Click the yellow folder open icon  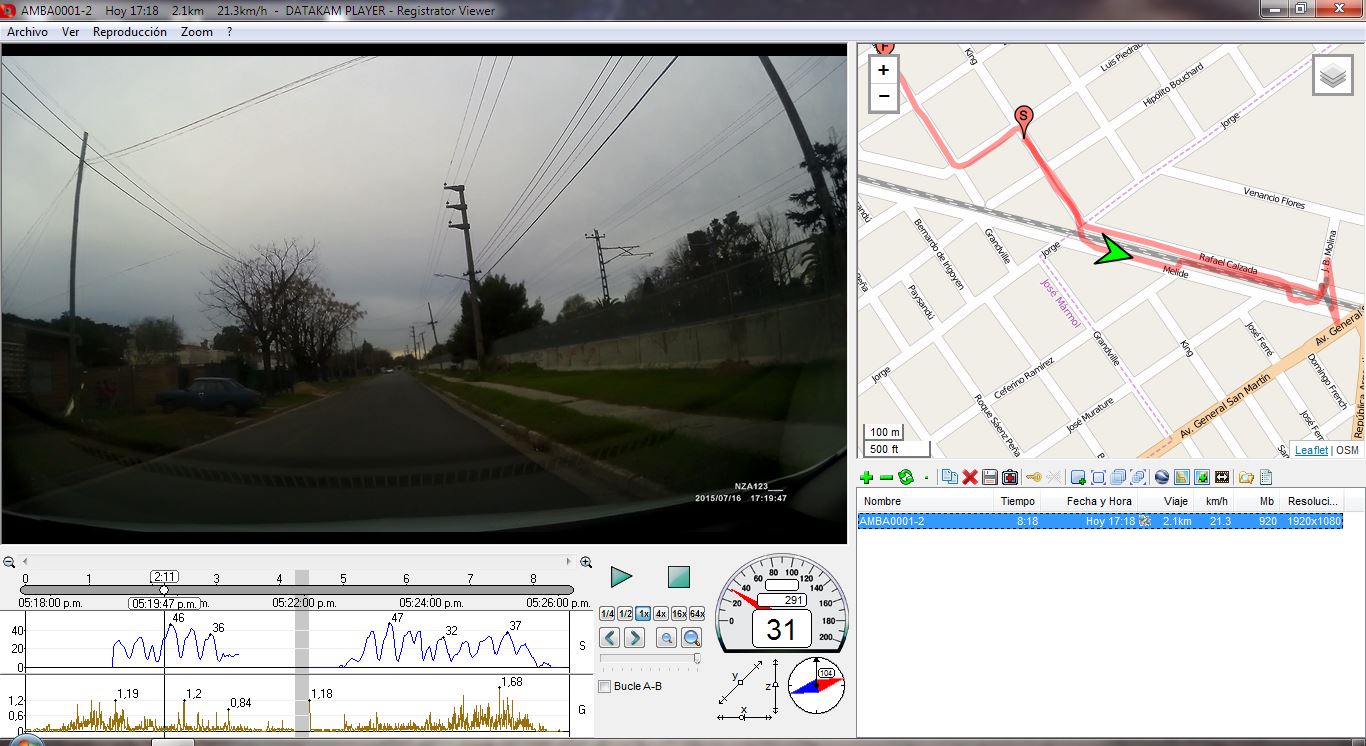1246,478
